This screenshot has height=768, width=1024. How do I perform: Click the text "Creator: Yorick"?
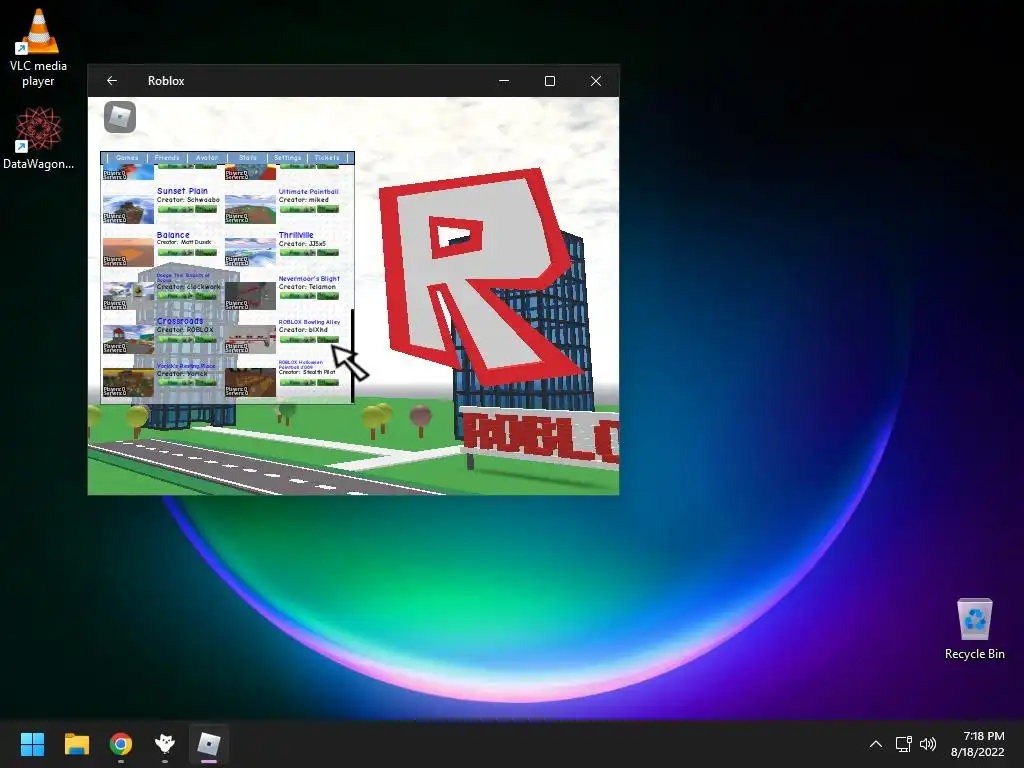tap(182, 374)
